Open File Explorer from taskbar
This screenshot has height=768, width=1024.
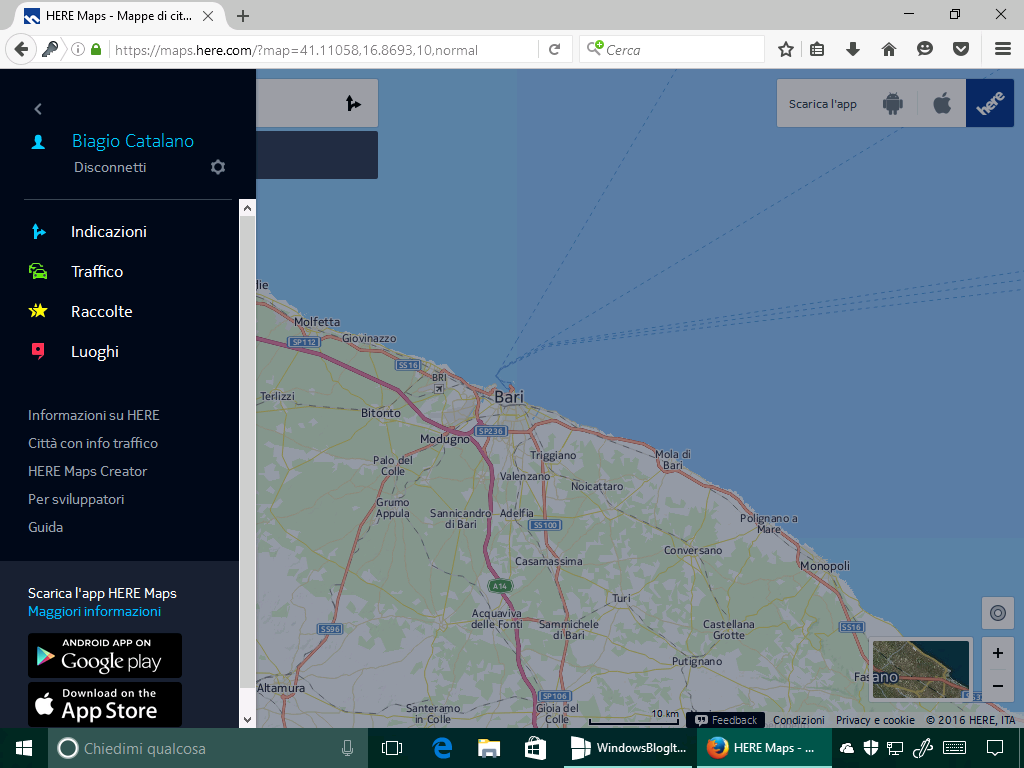pyautogui.click(x=488, y=748)
